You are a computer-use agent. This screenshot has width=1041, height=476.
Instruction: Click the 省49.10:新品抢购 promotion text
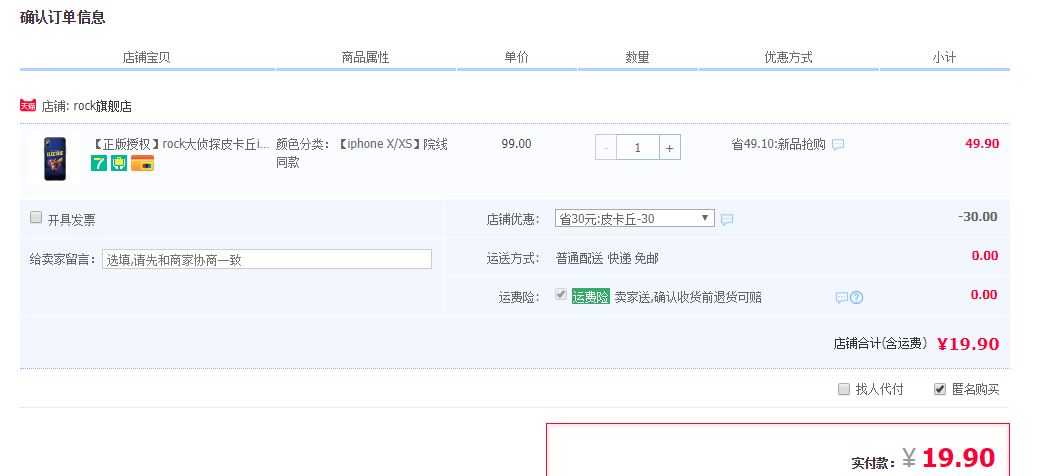(778, 144)
